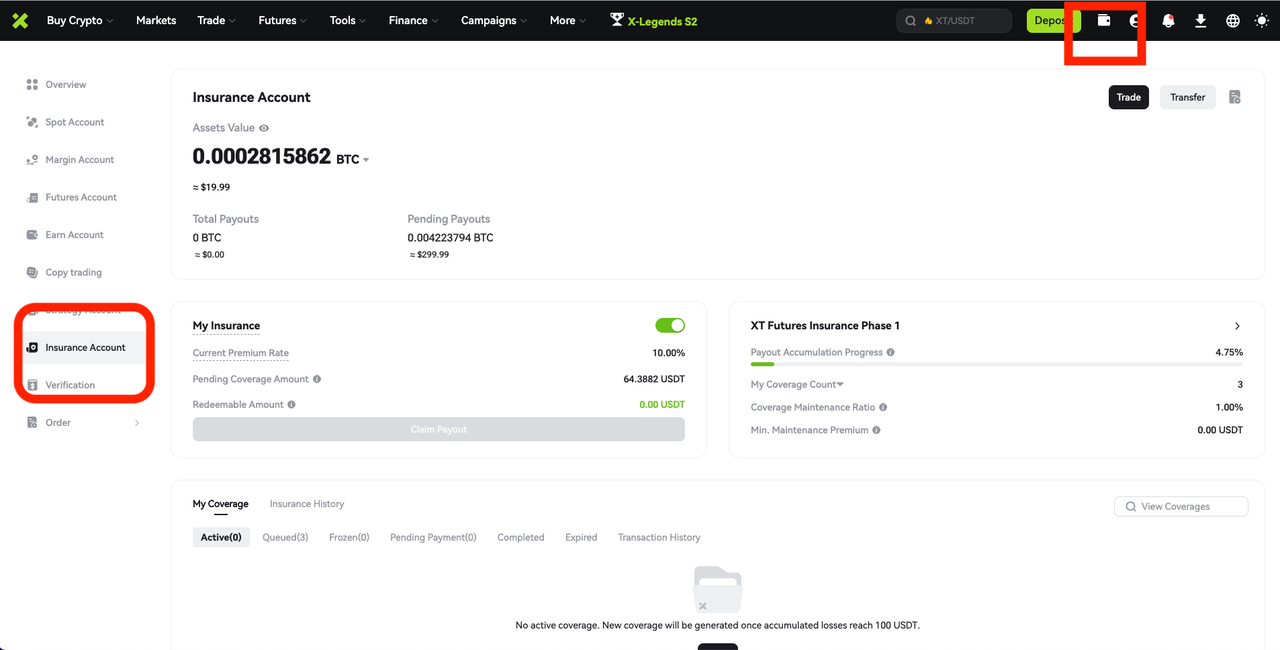This screenshot has width=1280, height=650.
Task: Click info icon beside Payout Accumulation Progress
Action: 891,352
